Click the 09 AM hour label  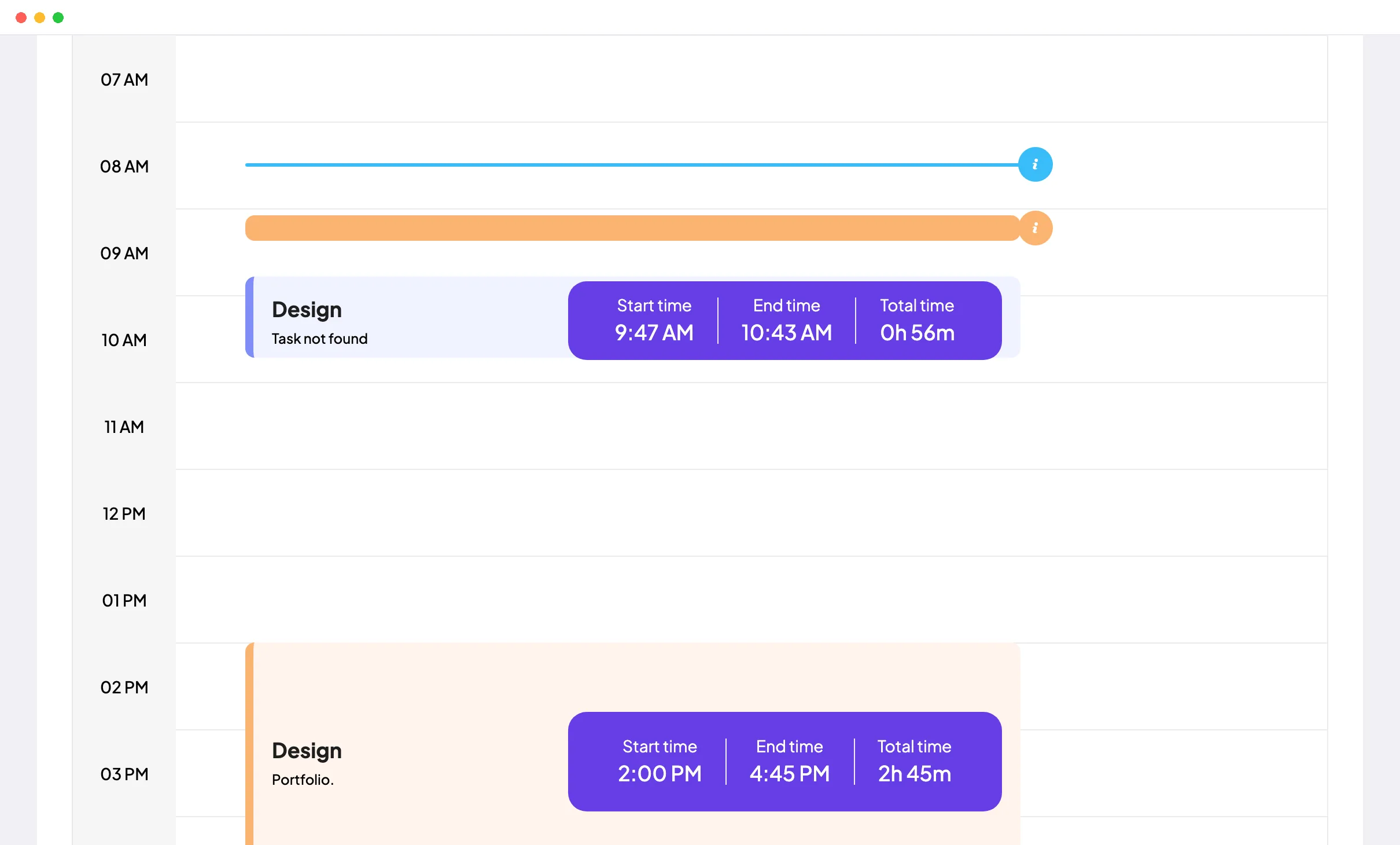pos(124,253)
